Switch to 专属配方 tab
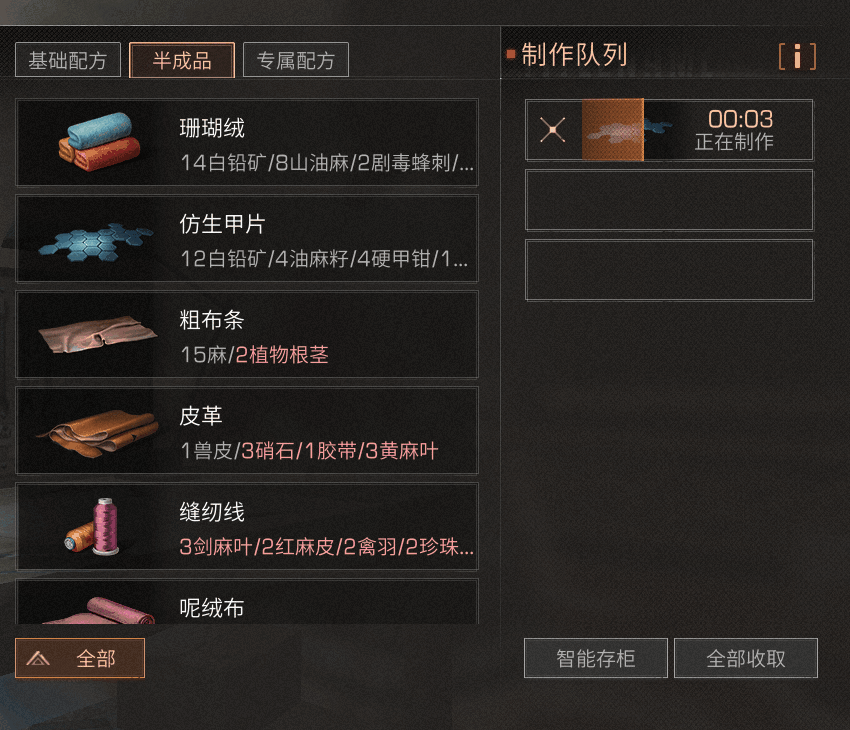The height and width of the screenshot is (730, 850). [x=295, y=60]
